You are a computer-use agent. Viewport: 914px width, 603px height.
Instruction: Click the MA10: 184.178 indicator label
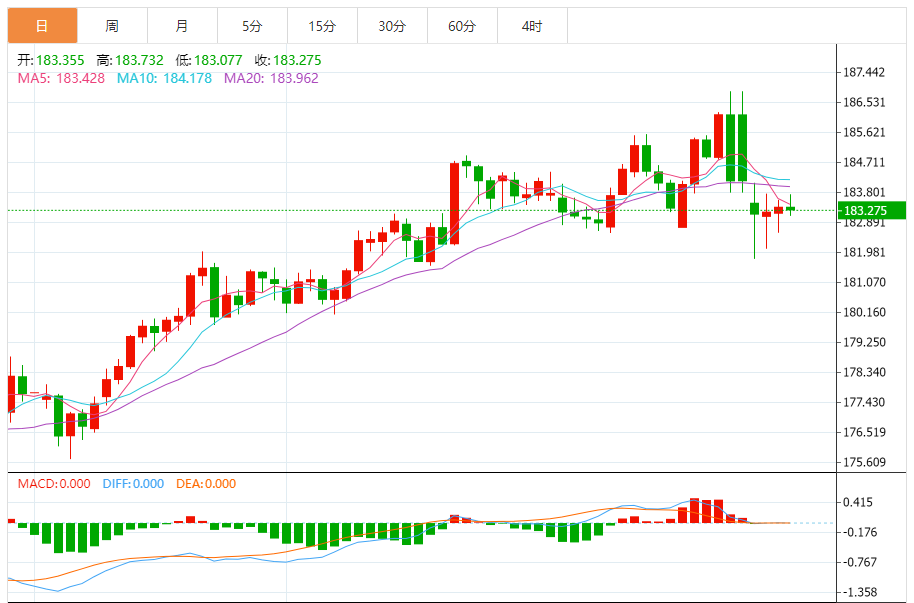click(x=164, y=77)
